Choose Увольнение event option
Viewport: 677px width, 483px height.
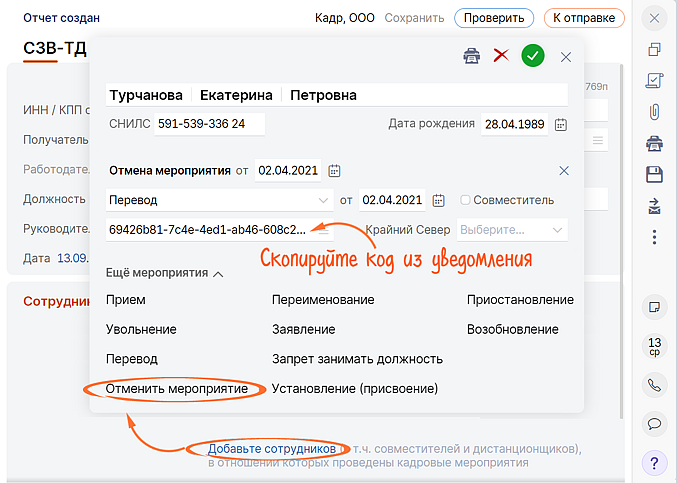tap(141, 329)
